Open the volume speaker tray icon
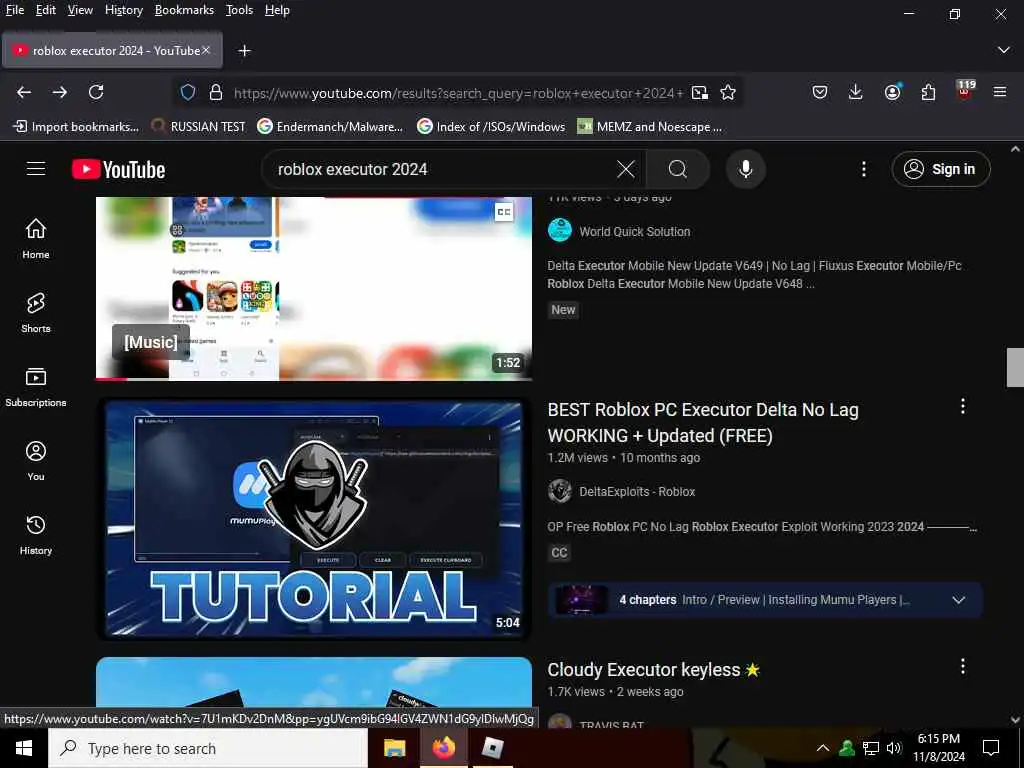This screenshot has width=1024, height=768. (894, 748)
